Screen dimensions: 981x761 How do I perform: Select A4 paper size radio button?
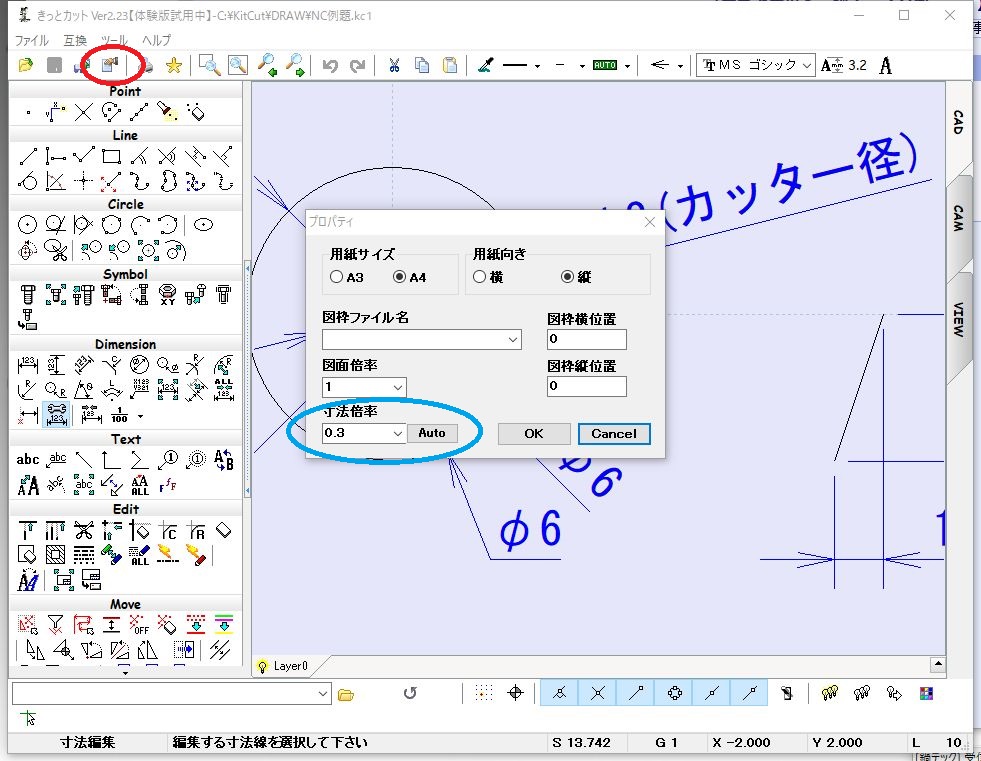click(400, 277)
